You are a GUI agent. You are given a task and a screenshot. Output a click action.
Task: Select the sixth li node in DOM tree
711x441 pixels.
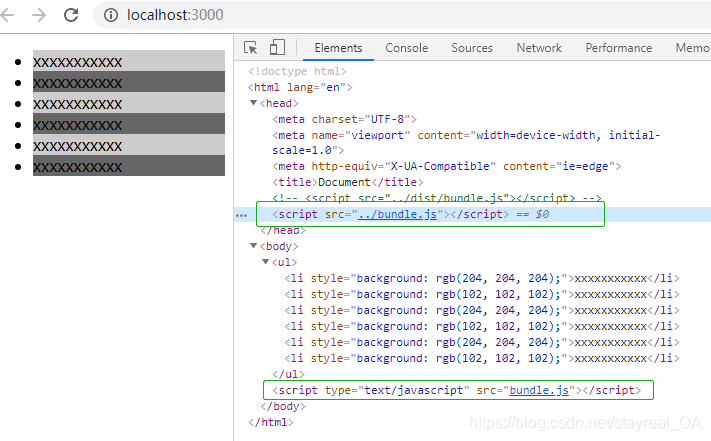(x=482, y=358)
